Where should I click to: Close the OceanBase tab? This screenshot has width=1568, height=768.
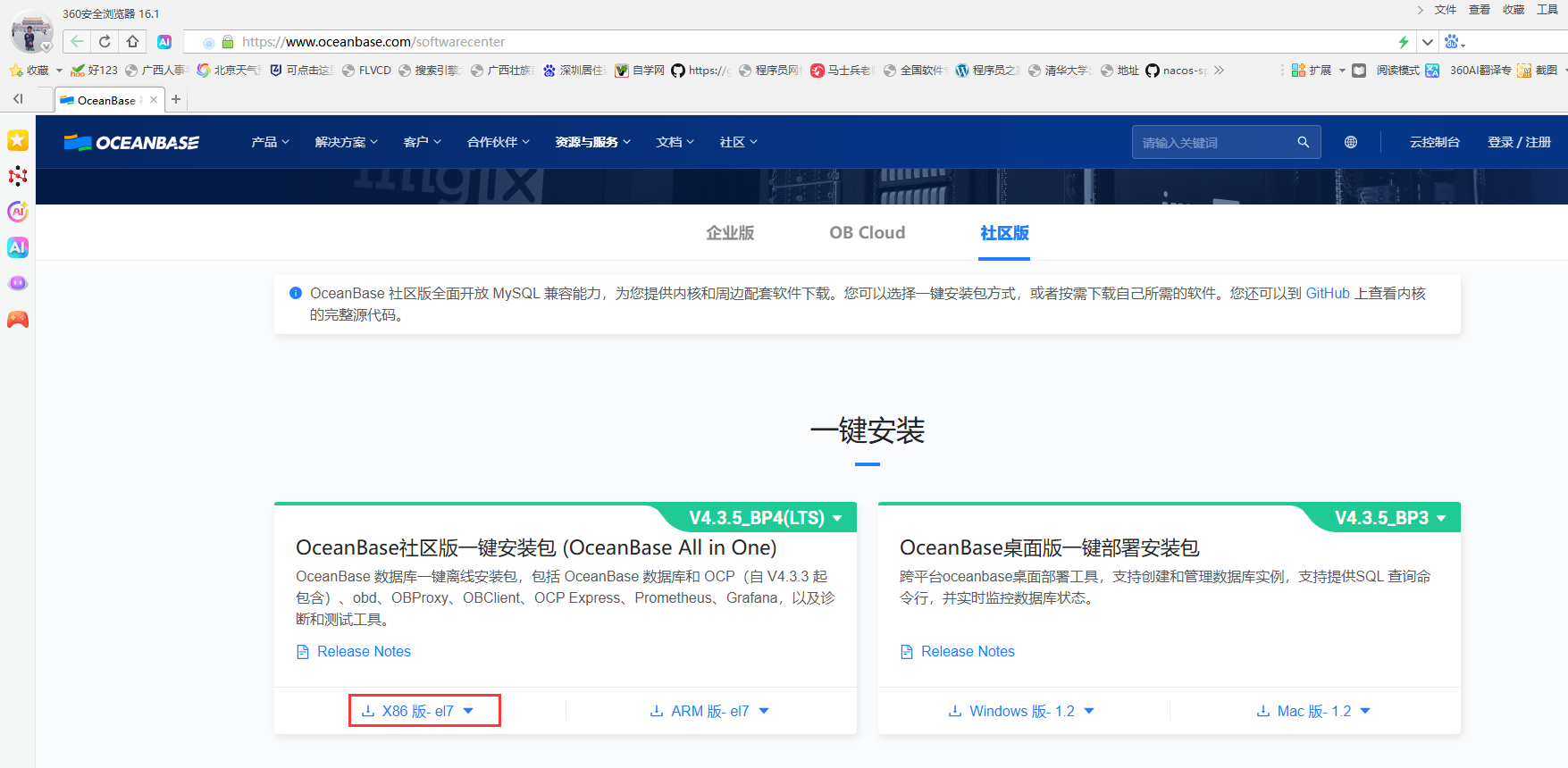[x=154, y=99]
